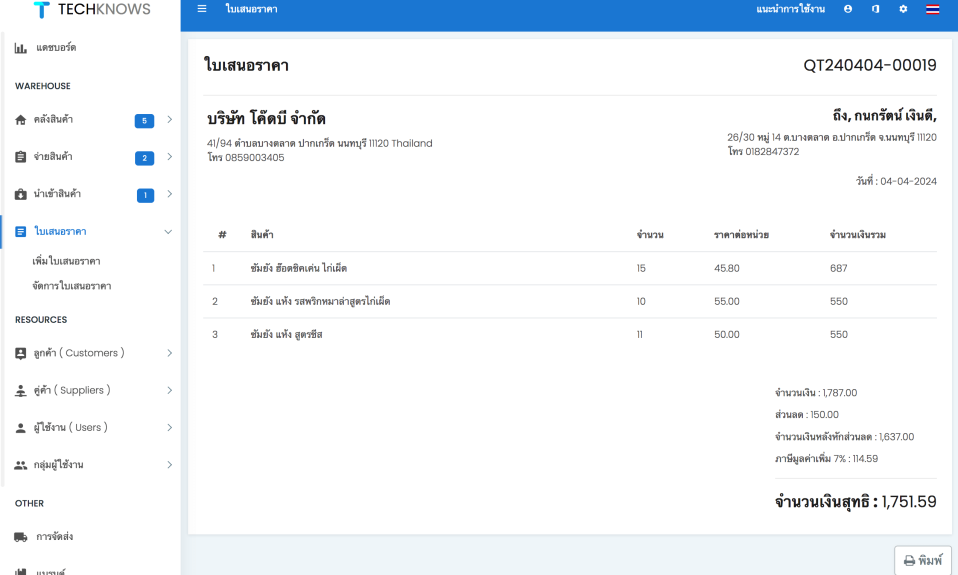Collapse the ใบเสนอราคา menu chevron
Screen dimensions: 958x575
[168, 232]
